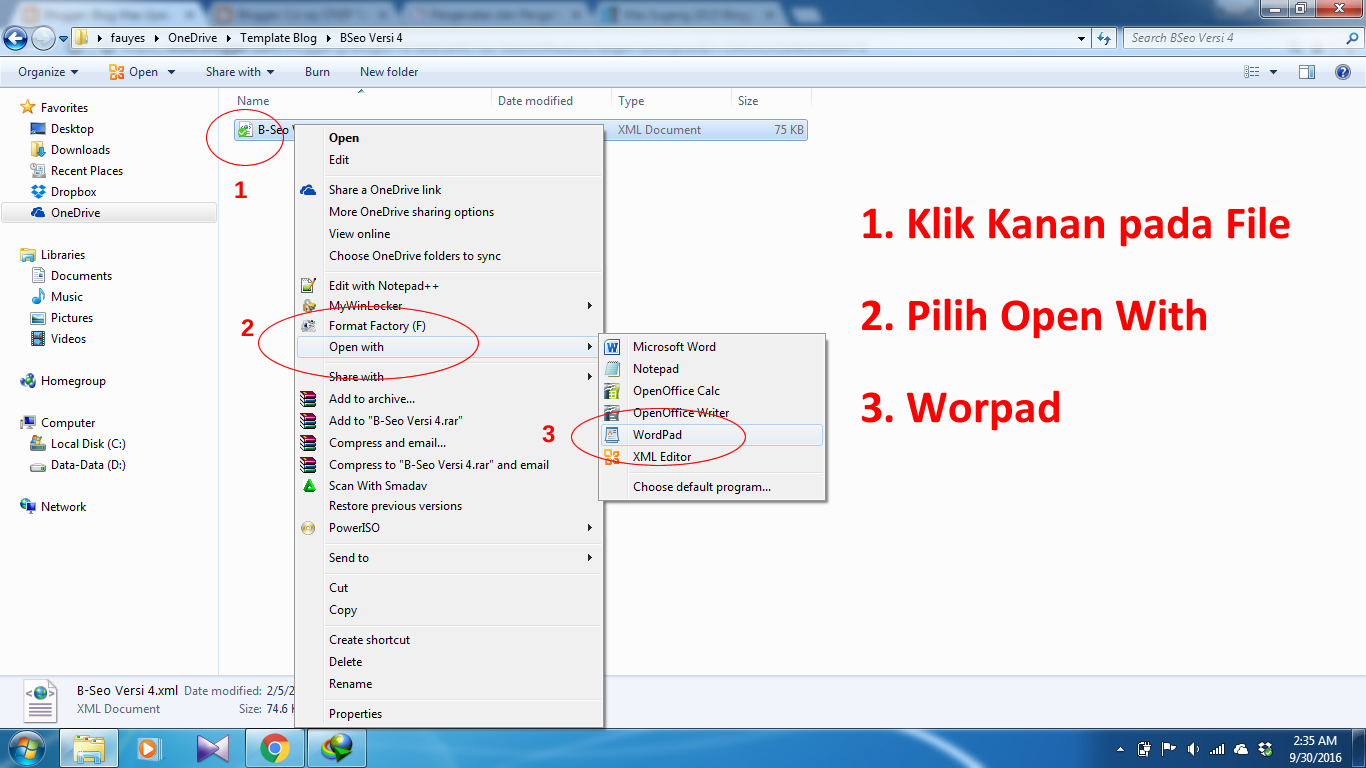Open the Windows Start orb
Viewport: 1366px width, 768px height.
[26, 748]
